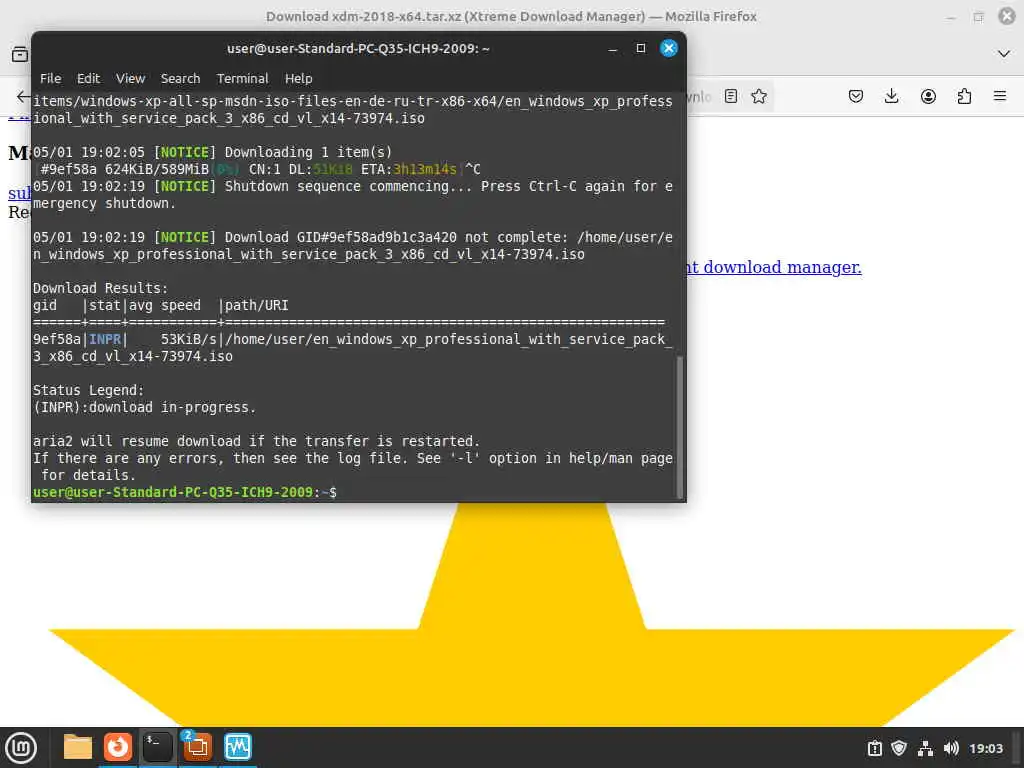Screen dimensions: 1024x768
Task: Open the terminal View menu
Action: (x=131, y=78)
